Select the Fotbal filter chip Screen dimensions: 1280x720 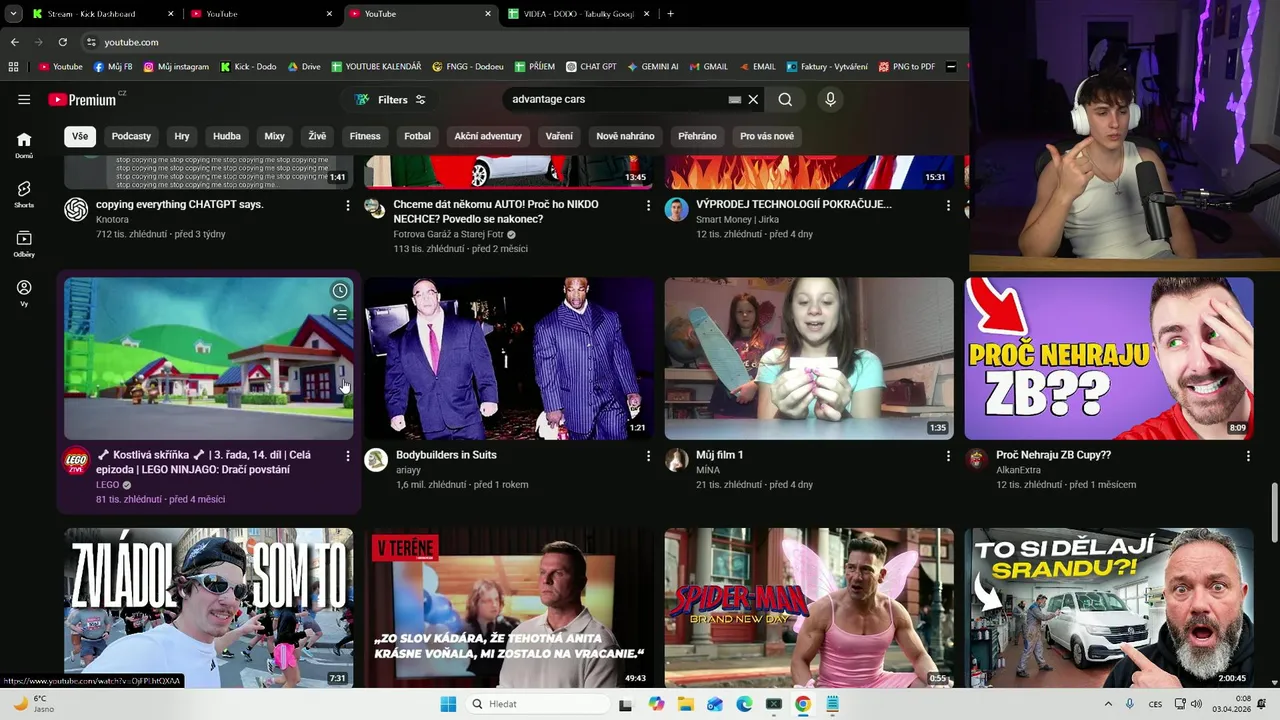(417, 136)
